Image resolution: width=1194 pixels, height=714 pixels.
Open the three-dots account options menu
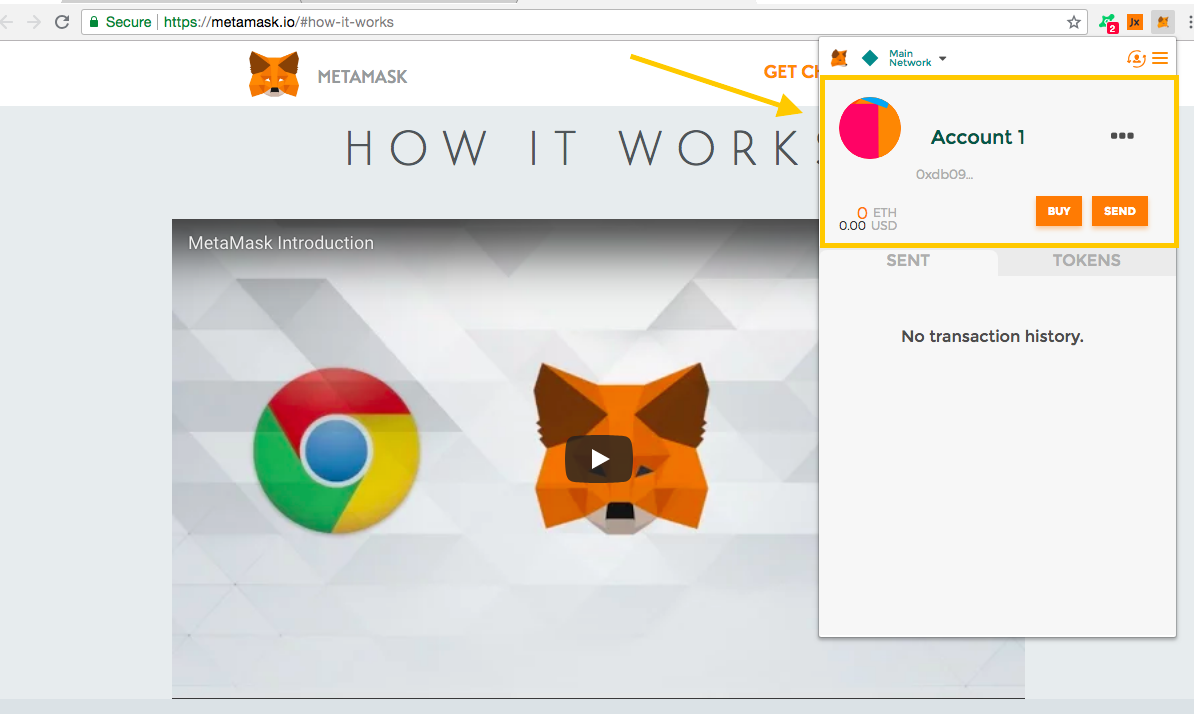click(1122, 135)
